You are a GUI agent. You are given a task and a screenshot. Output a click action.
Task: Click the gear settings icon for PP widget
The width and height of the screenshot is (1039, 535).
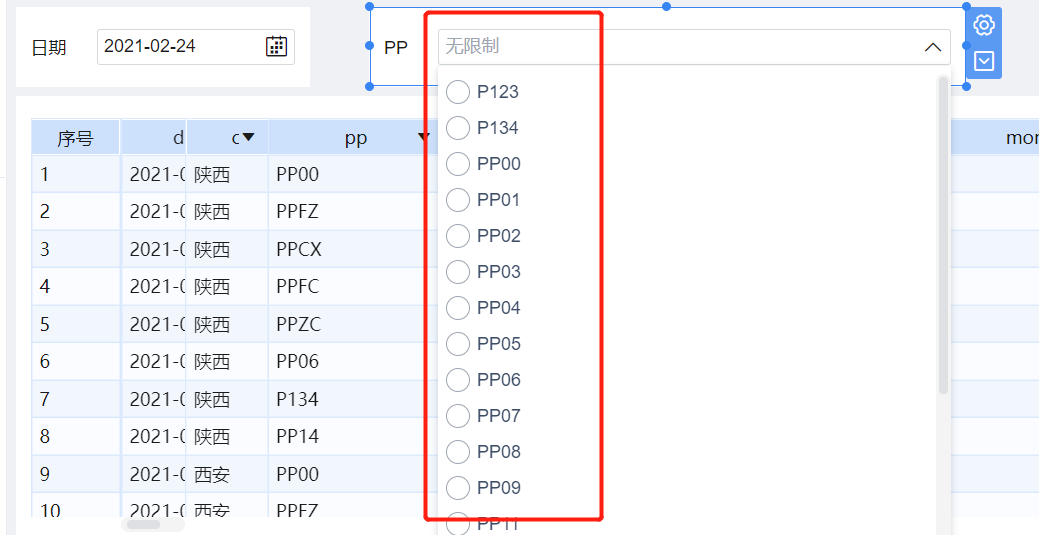click(984, 25)
